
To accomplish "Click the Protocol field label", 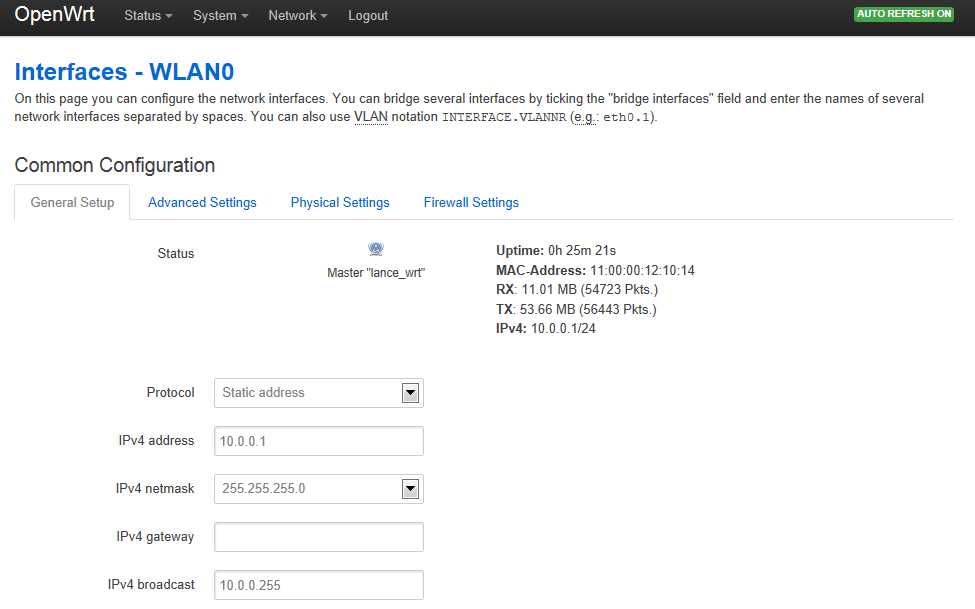I will 170,393.
